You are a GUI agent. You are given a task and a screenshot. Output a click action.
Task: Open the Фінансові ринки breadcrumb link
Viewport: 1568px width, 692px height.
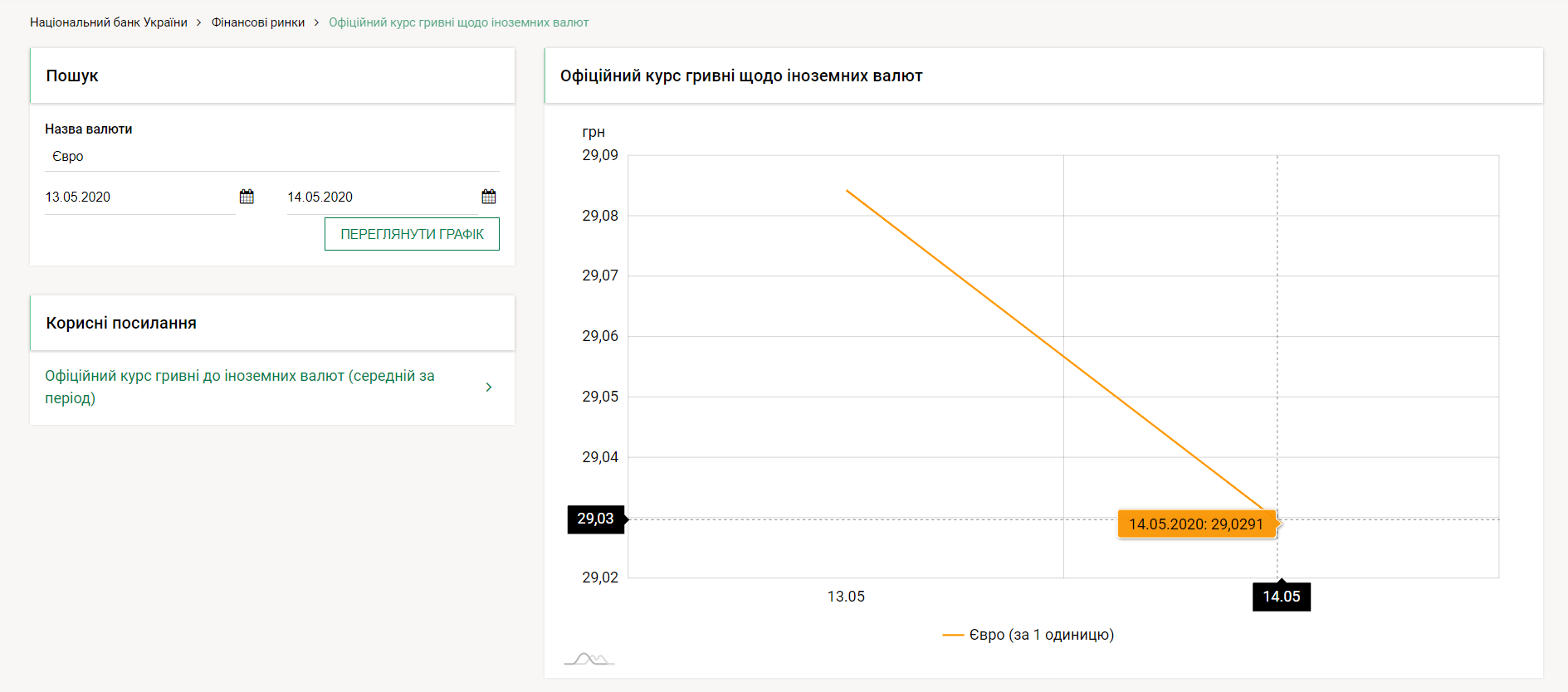click(x=258, y=22)
